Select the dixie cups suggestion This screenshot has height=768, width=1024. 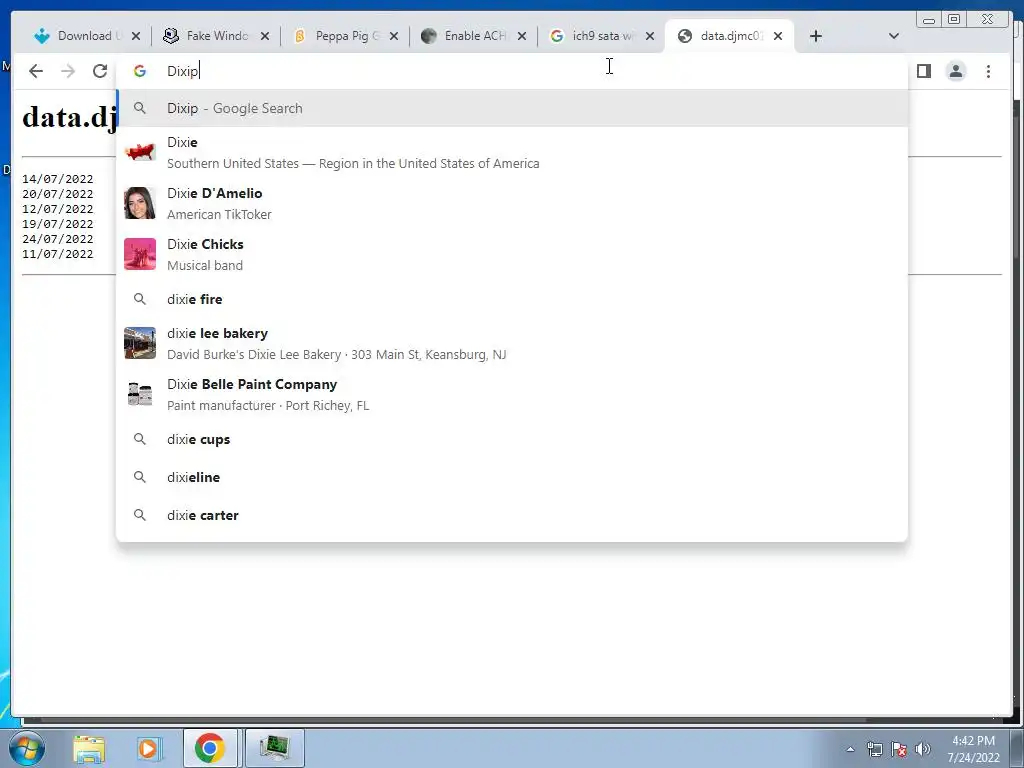click(x=512, y=440)
